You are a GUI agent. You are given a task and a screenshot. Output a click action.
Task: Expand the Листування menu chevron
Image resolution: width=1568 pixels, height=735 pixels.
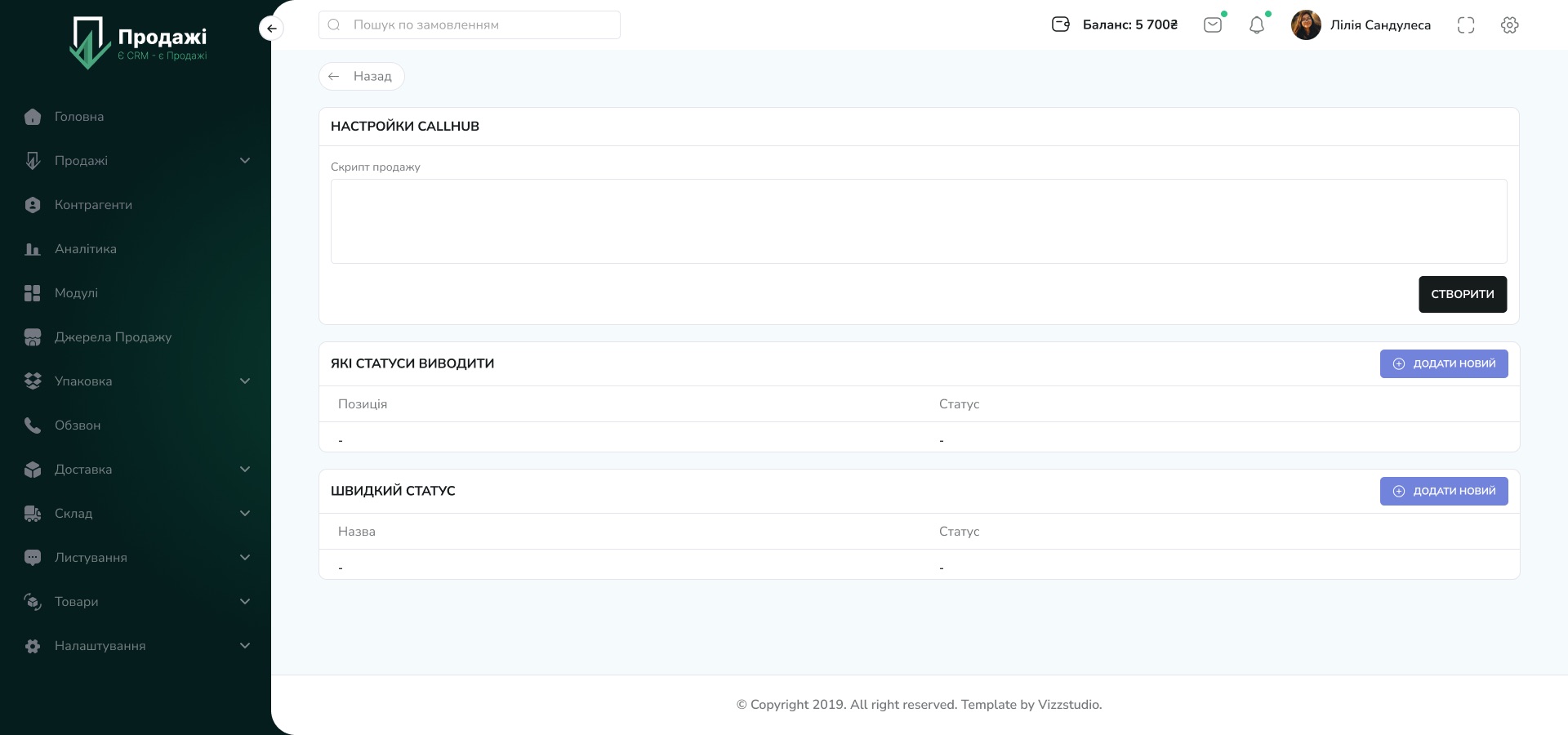pyautogui.click(x=245, y=558)
